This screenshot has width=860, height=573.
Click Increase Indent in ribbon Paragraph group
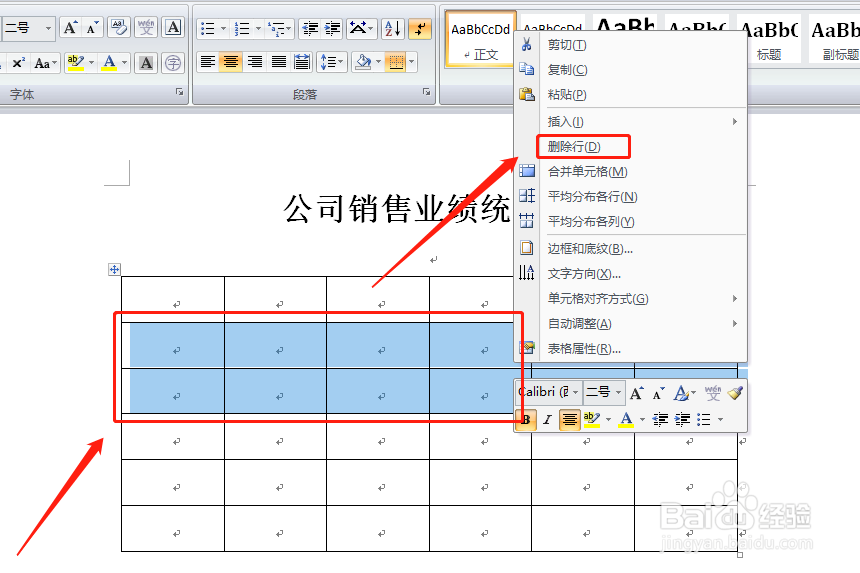click(x=332, y=28)
